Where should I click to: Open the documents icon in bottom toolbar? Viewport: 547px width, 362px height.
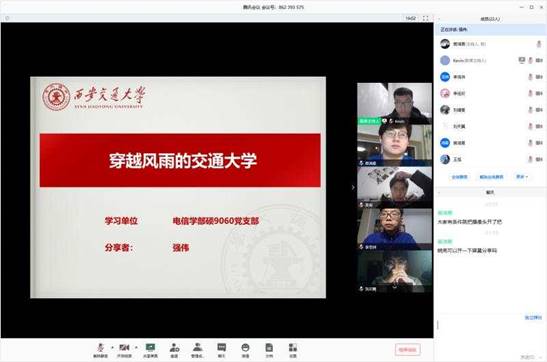pyautogui.click(x=269, y=350)
